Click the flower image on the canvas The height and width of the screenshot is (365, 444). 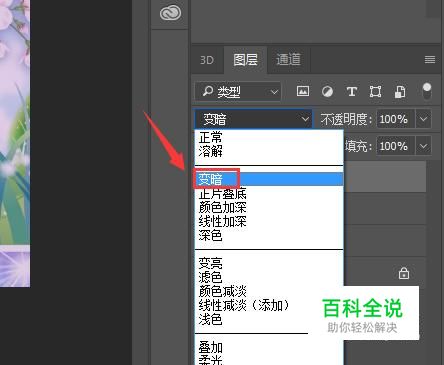coord(15,143)
